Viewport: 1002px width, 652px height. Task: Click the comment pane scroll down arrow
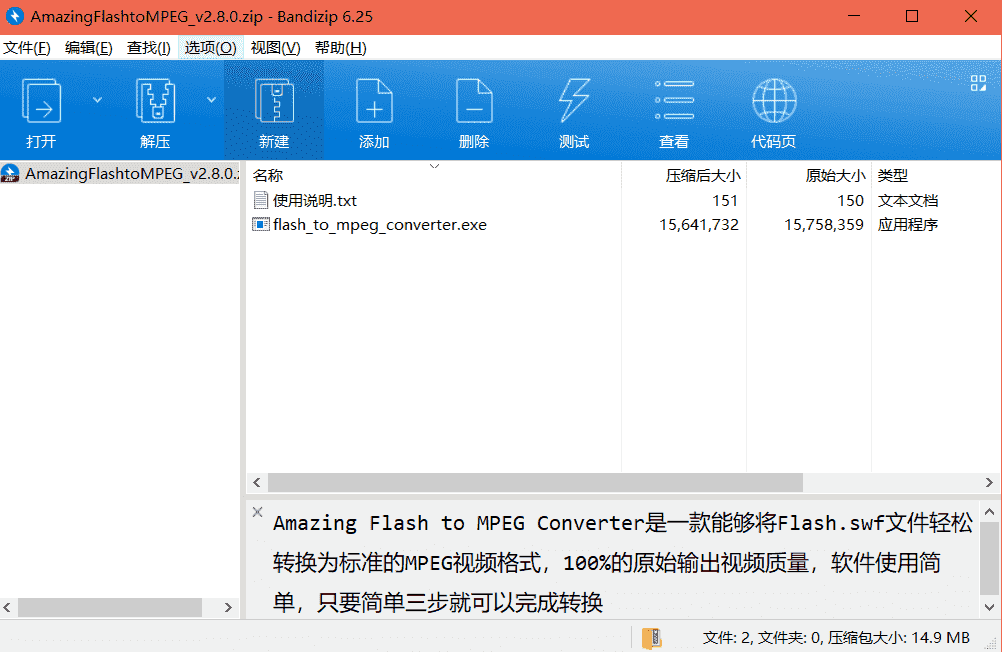[989, 607]
